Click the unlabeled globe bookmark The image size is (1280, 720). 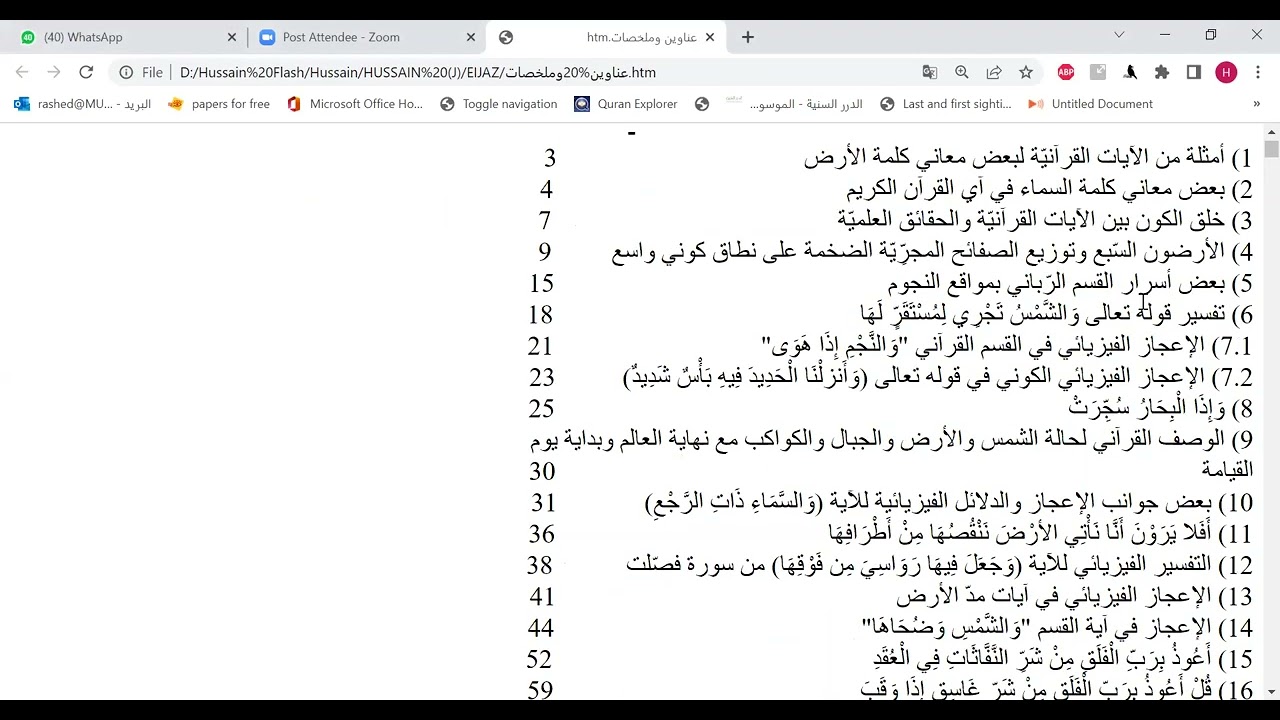(702, 104)
